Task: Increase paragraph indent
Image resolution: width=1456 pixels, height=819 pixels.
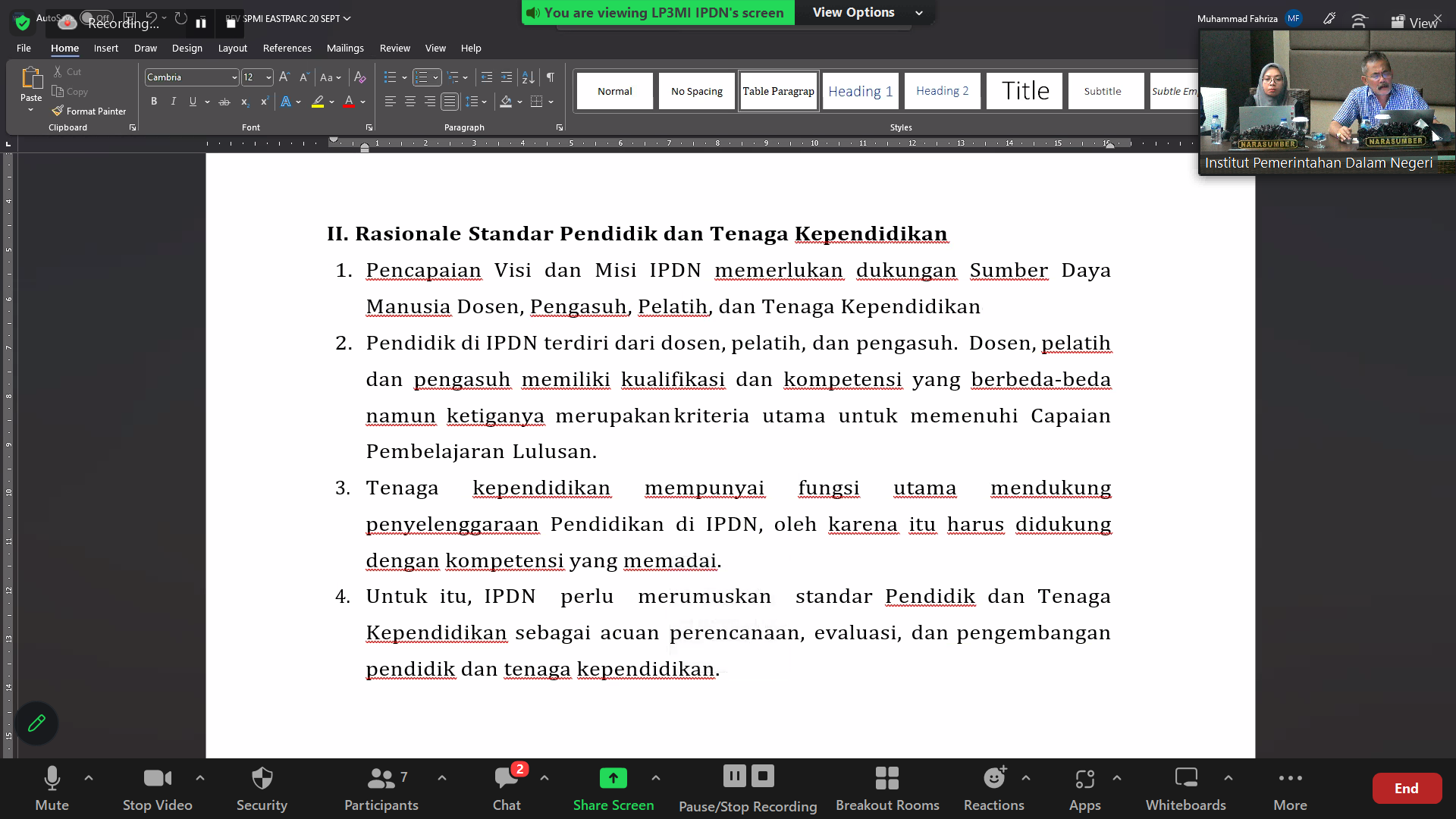Action: click(507, 77)
